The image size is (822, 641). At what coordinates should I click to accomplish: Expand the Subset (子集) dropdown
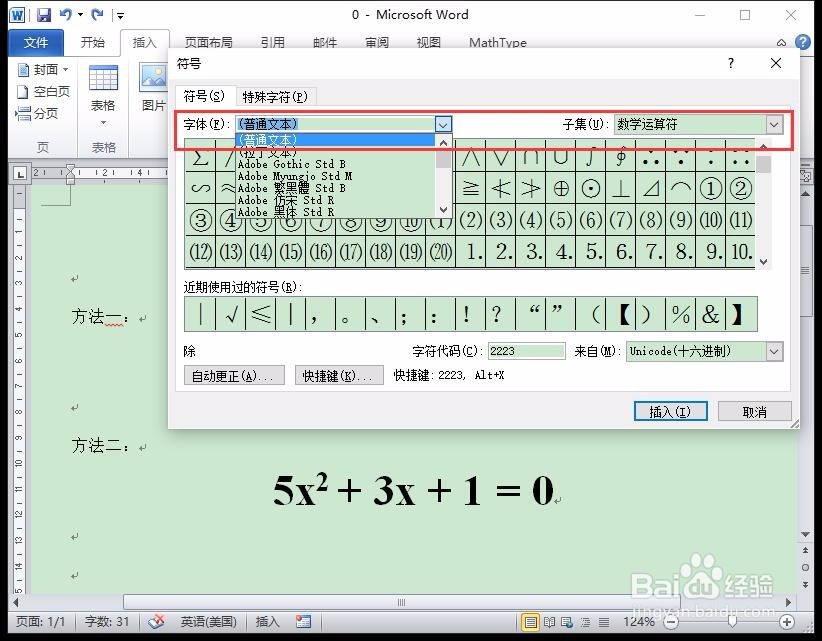[774, 124]
